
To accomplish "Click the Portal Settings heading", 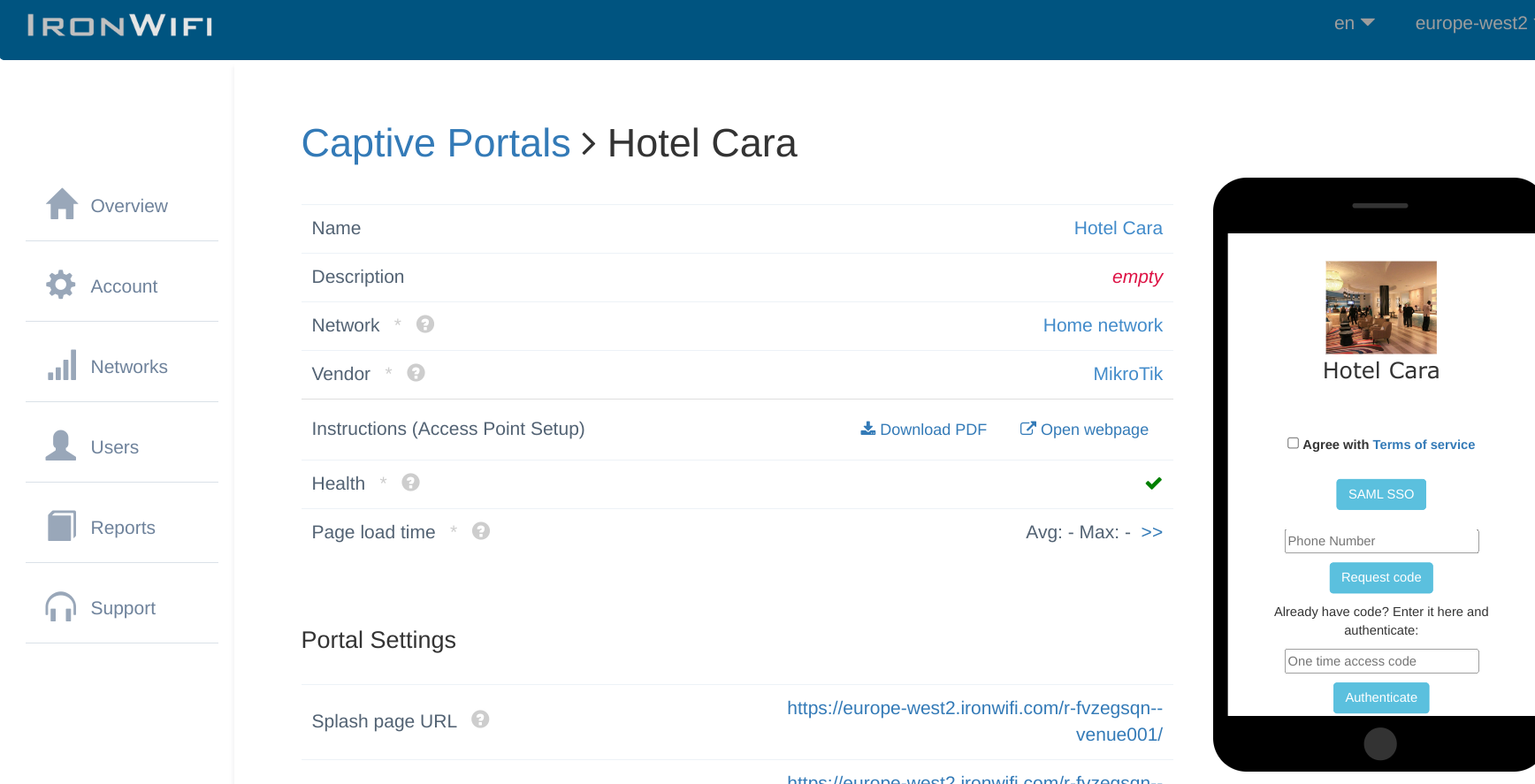I will [x=378, y=640].
